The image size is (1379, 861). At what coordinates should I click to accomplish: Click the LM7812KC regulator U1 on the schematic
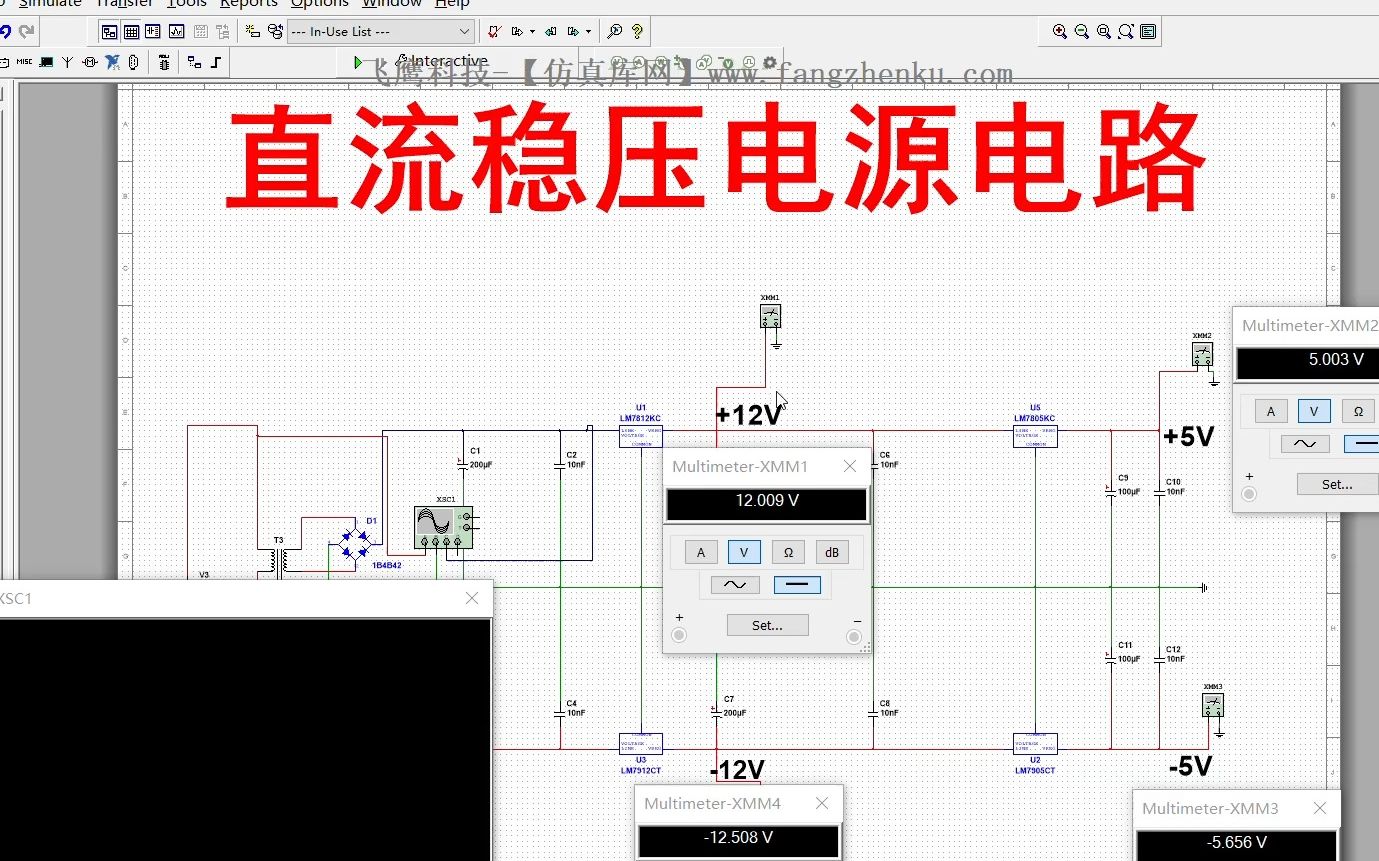click(640, 435)
